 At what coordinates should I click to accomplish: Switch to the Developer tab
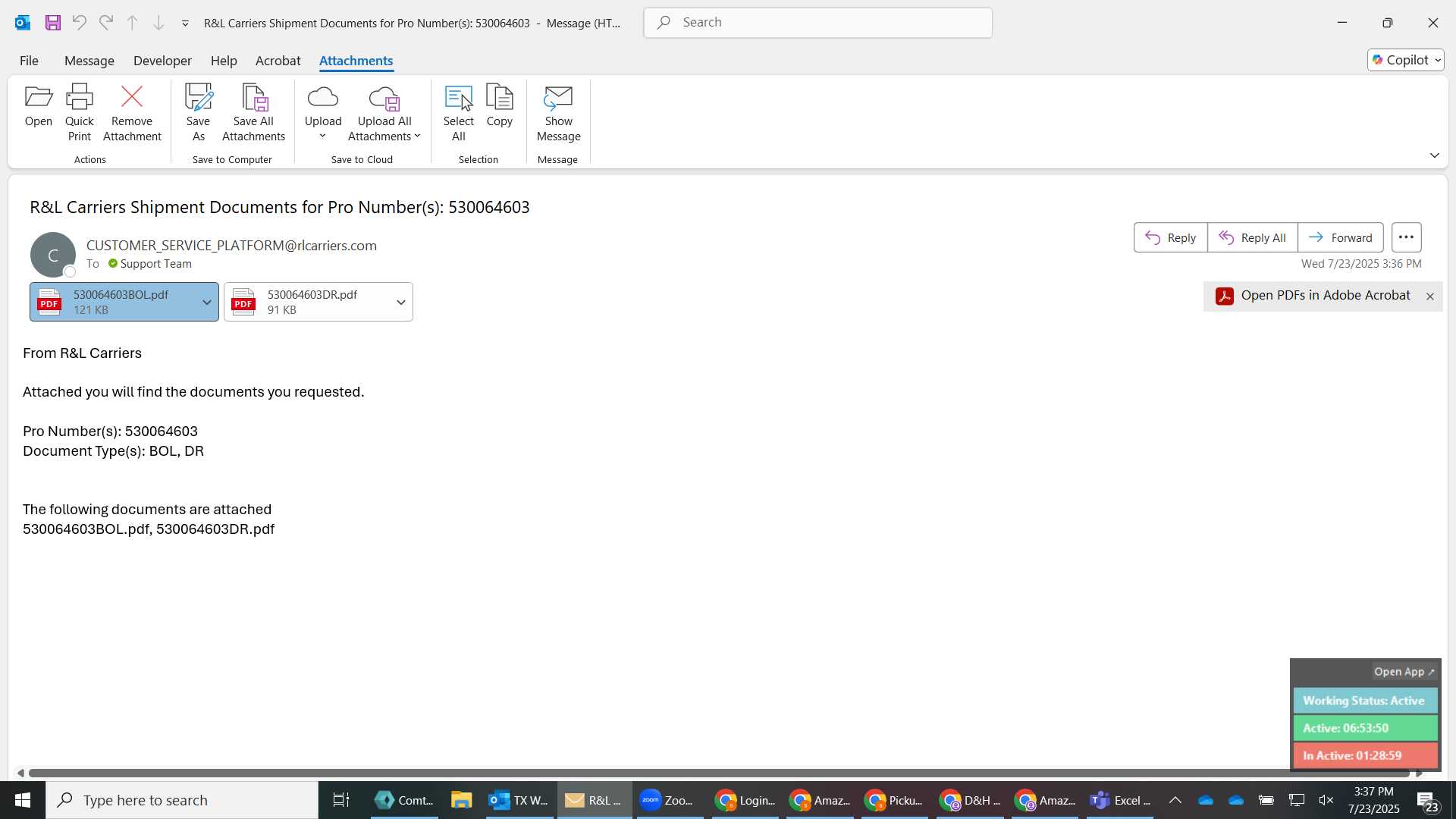click(162, 61)
